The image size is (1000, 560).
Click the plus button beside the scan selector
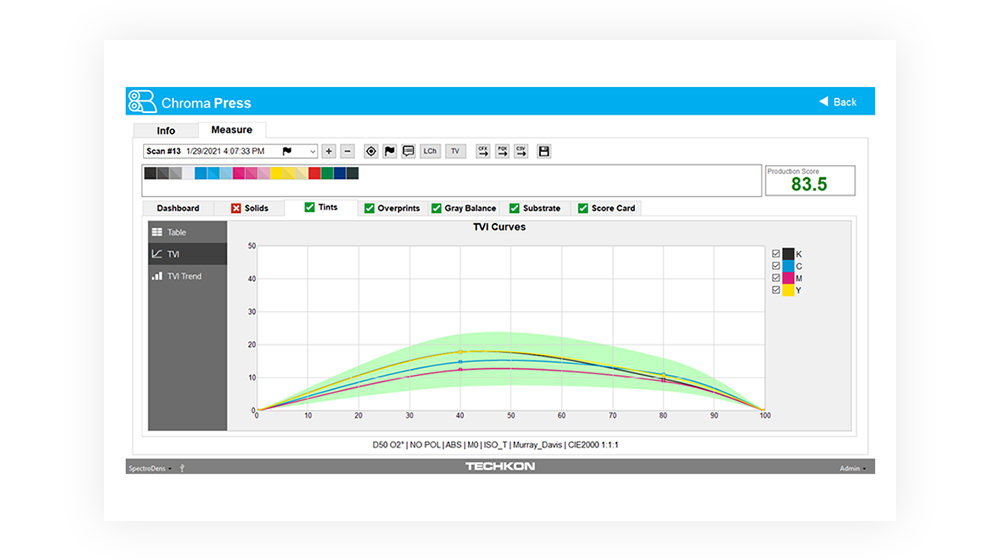(x=329, y=151)
